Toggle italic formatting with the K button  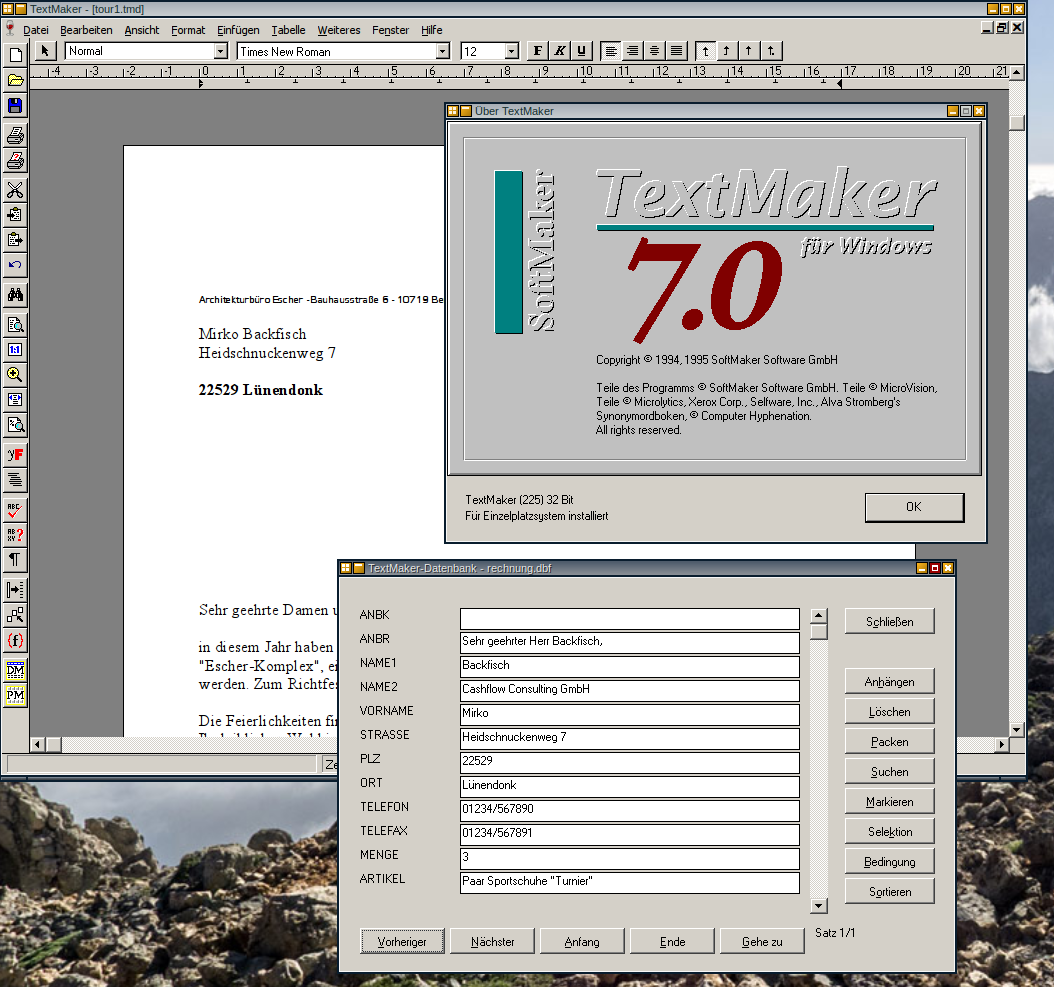click(559, 51)
